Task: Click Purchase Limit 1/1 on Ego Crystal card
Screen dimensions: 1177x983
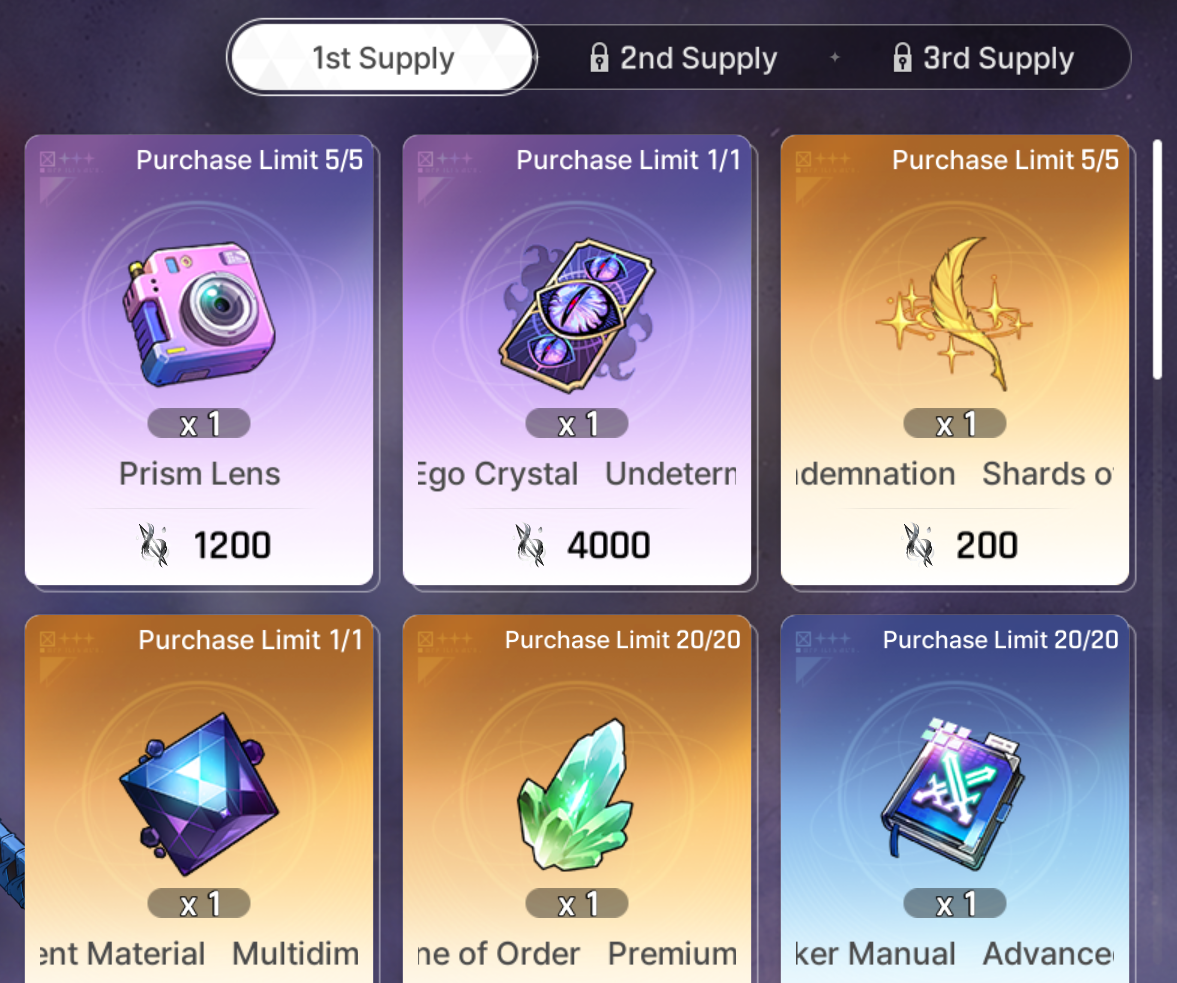Action: [x=628, y=160]
